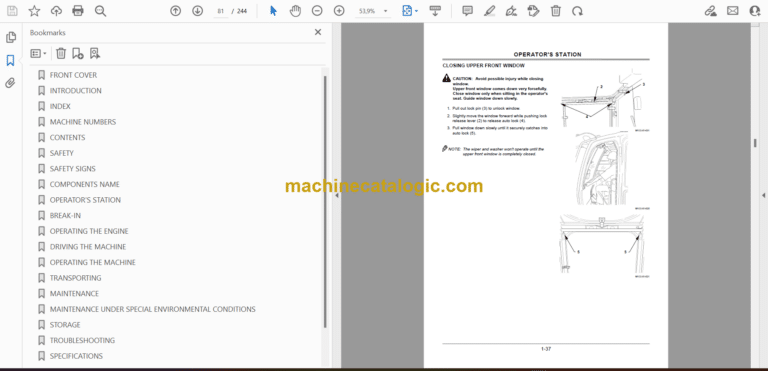The width and height of the screenshot is (768, 371).
Task: Open the Find text search tool
Action: pyautogui.click(x=100, y=11)
